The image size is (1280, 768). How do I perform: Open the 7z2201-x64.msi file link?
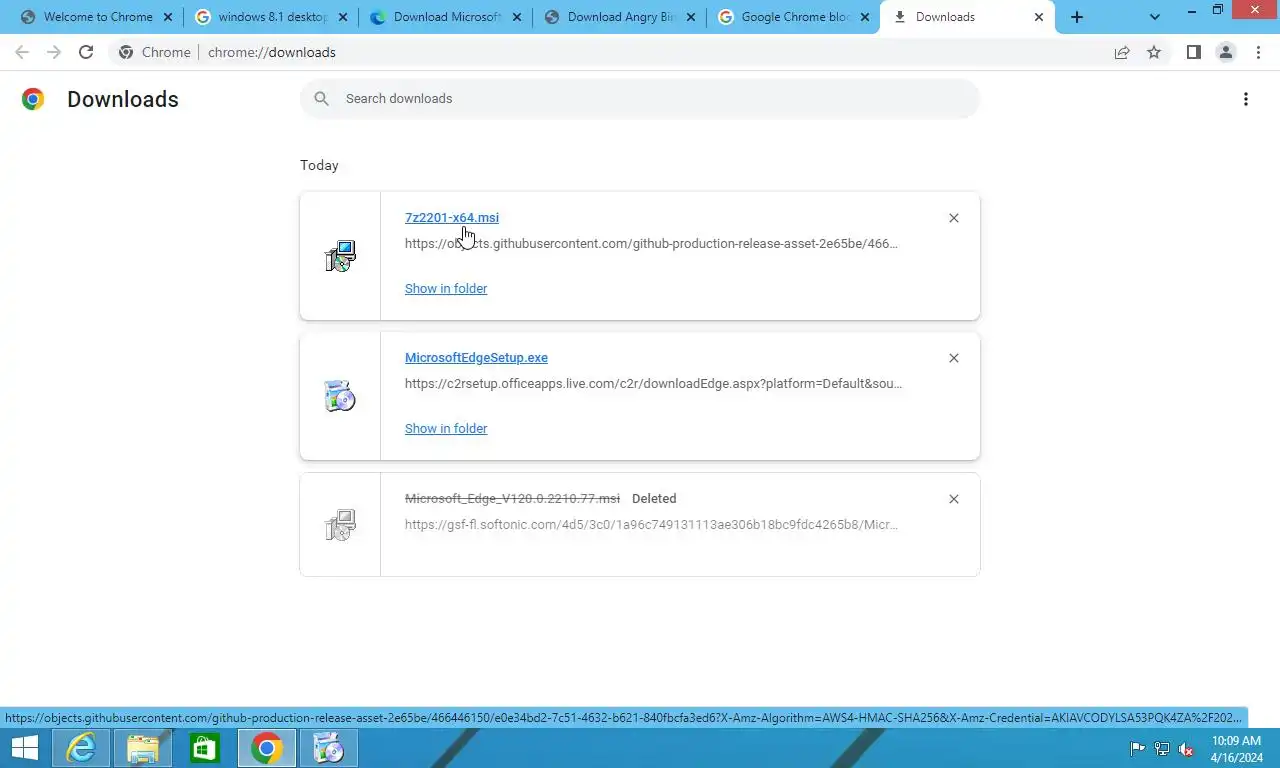tap(452, 218)
